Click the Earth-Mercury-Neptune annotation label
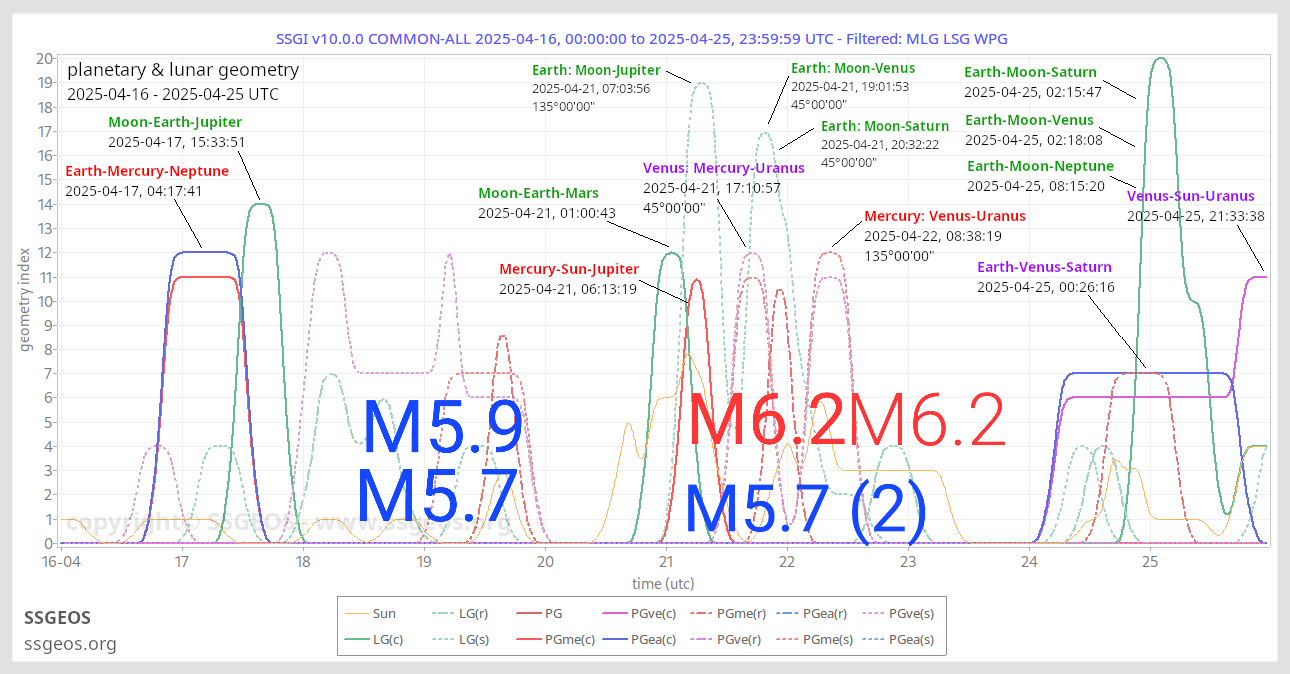Screen dimensions: 1290x674 pyautogui.click(x=147, y=171)
